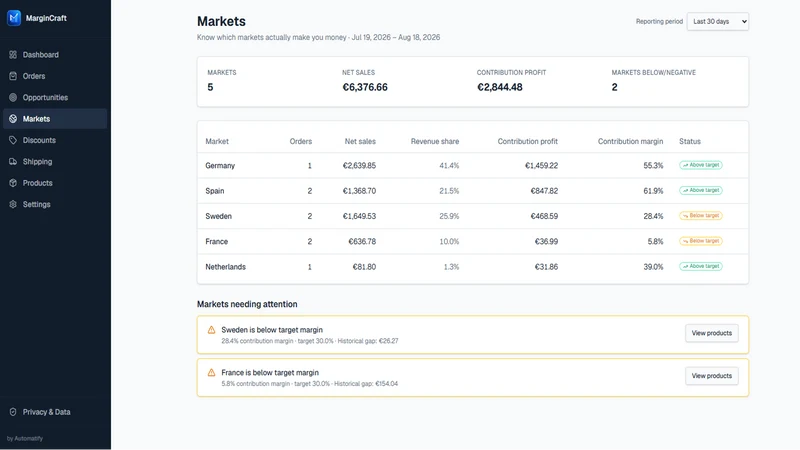Select the Germany market row name
Image resolution: width=800 pixels, height=450 pixels.
[220, 166]
